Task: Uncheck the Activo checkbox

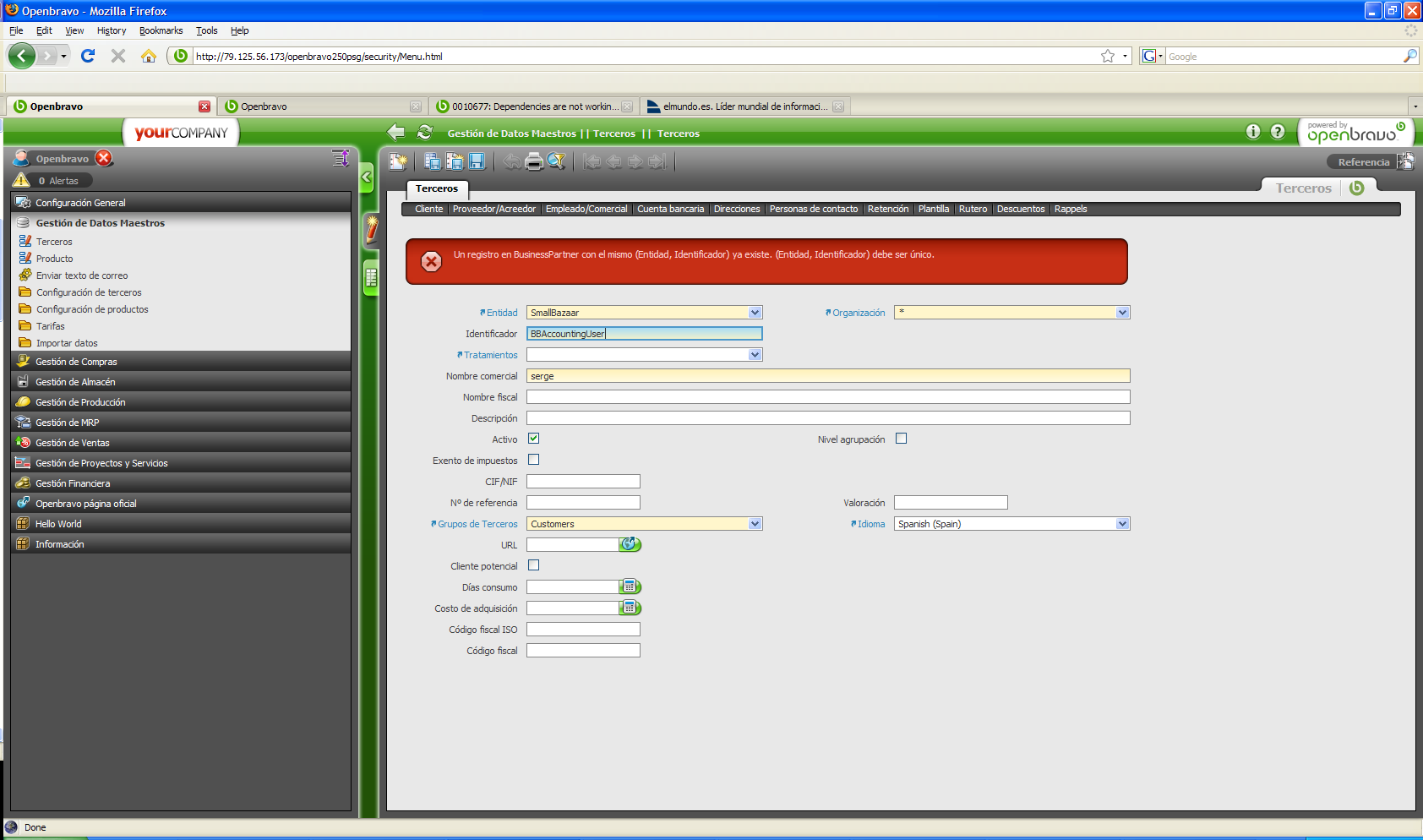Action: tap(533, 439)
